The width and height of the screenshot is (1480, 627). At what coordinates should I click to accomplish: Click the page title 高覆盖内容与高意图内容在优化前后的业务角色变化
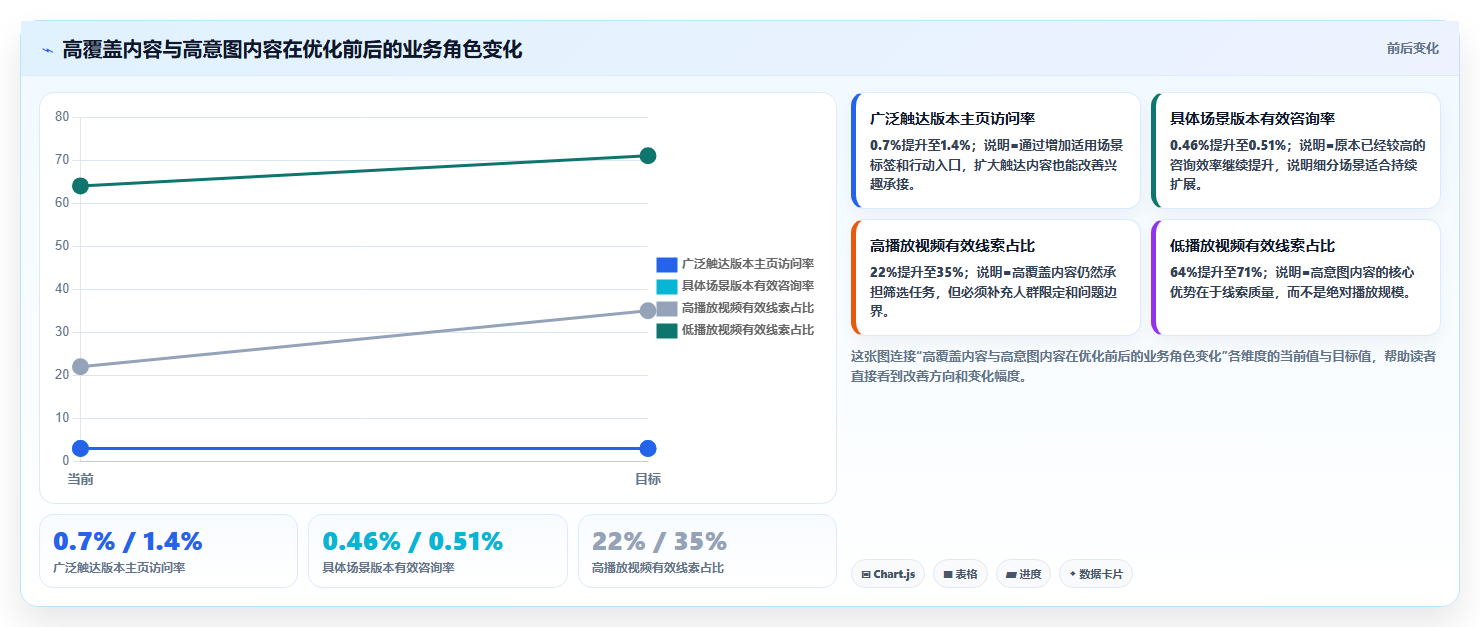click(292, 50)
